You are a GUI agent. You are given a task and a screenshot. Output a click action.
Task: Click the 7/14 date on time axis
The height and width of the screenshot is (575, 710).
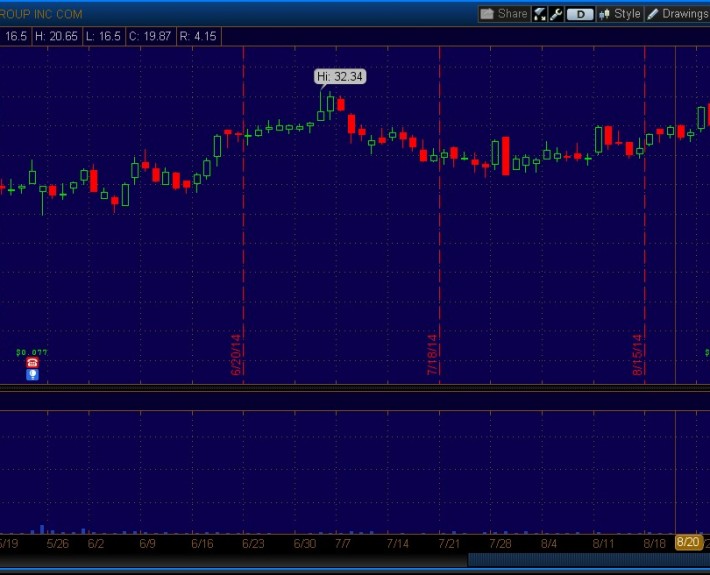pos(398,544)
